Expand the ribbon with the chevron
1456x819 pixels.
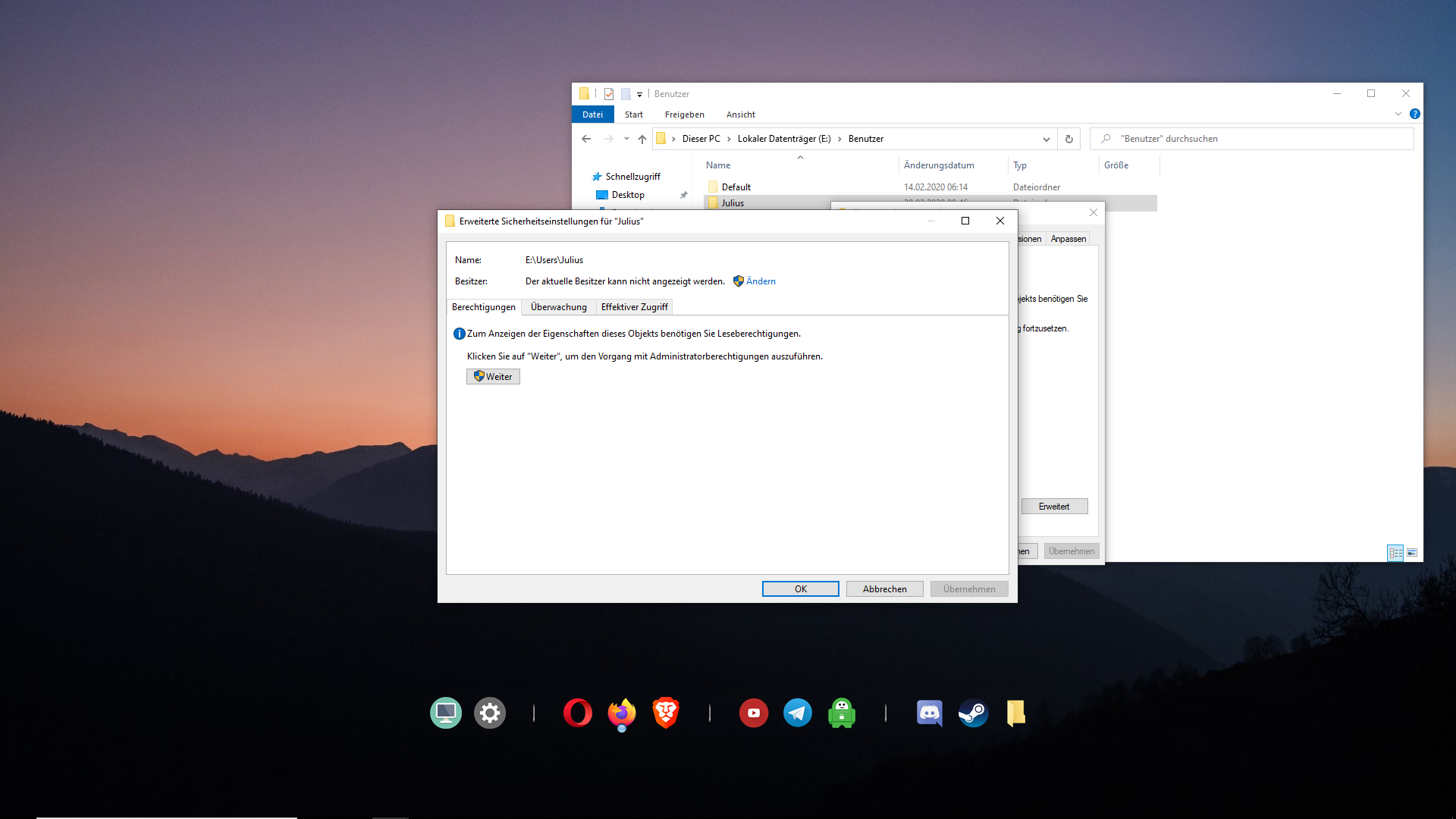pos(1398,114)
